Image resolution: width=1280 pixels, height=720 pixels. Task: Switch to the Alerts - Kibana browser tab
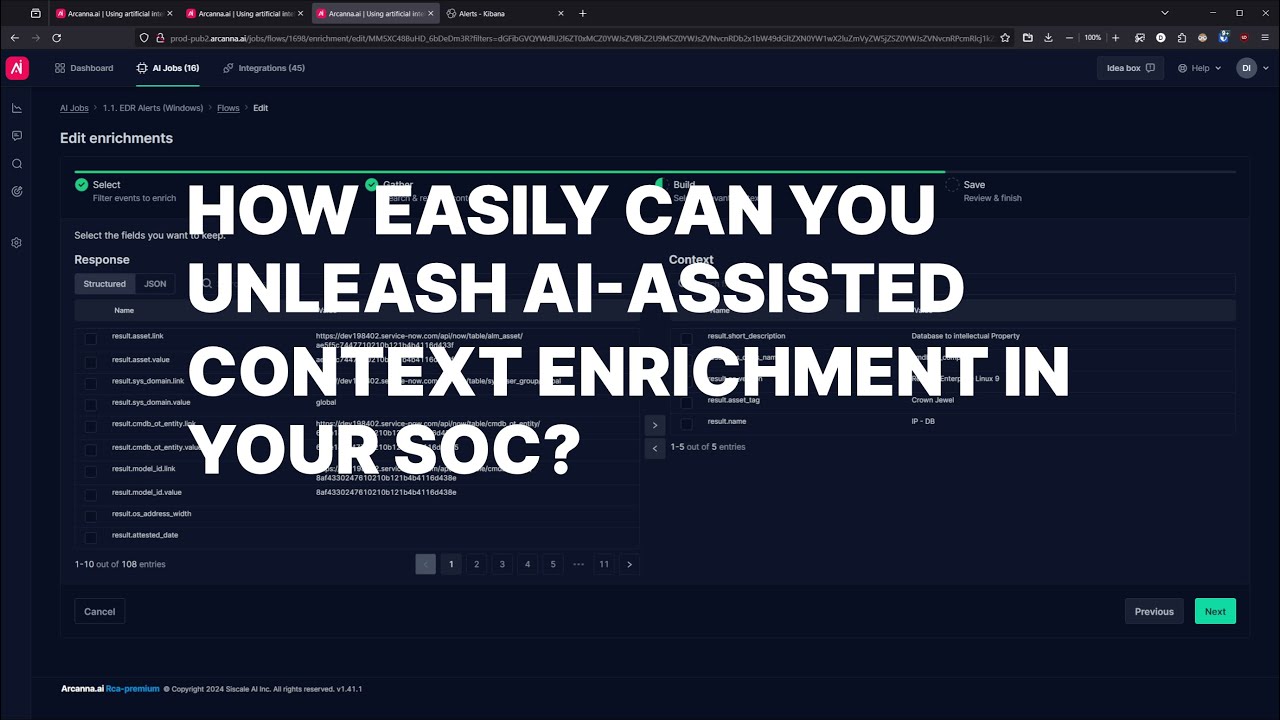506,13
